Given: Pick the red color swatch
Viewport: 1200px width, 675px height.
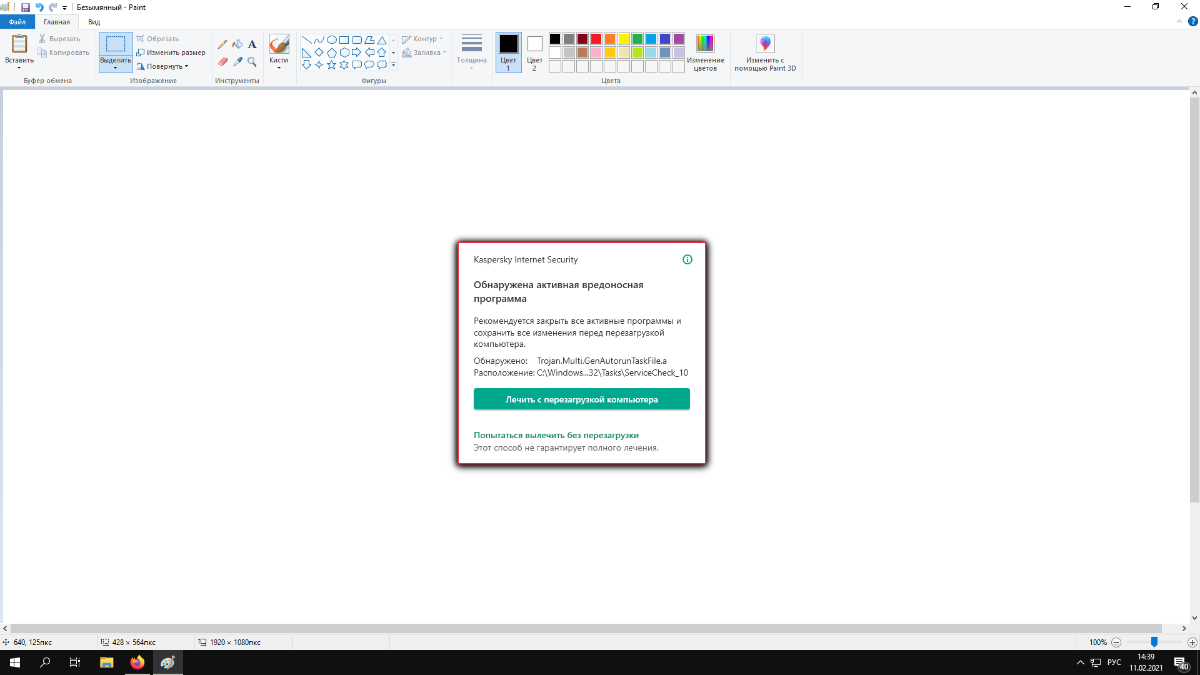Looking at the screenshot, I should click(x=596, y=38).
